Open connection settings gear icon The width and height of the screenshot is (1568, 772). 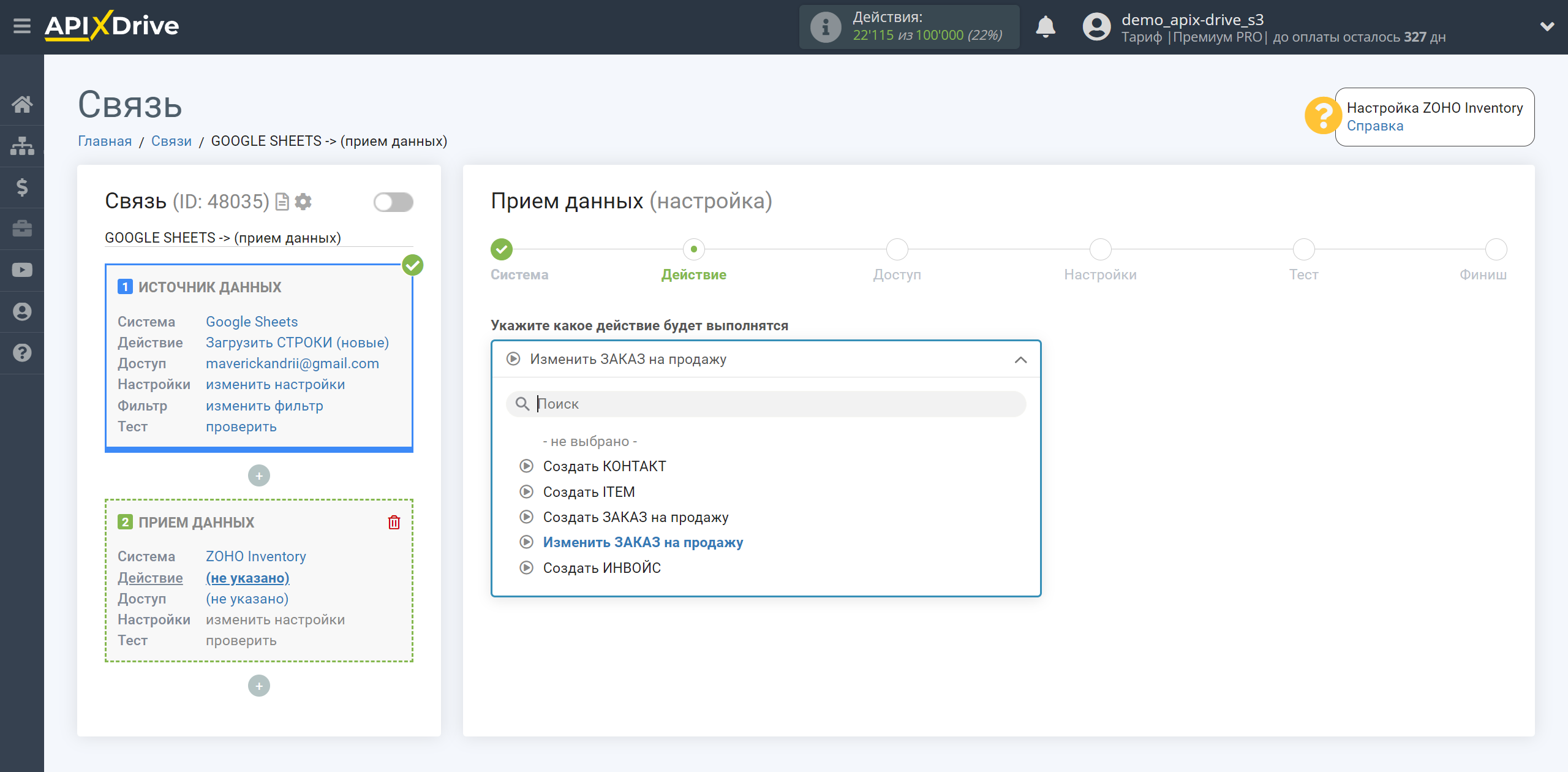pos(303,202)
